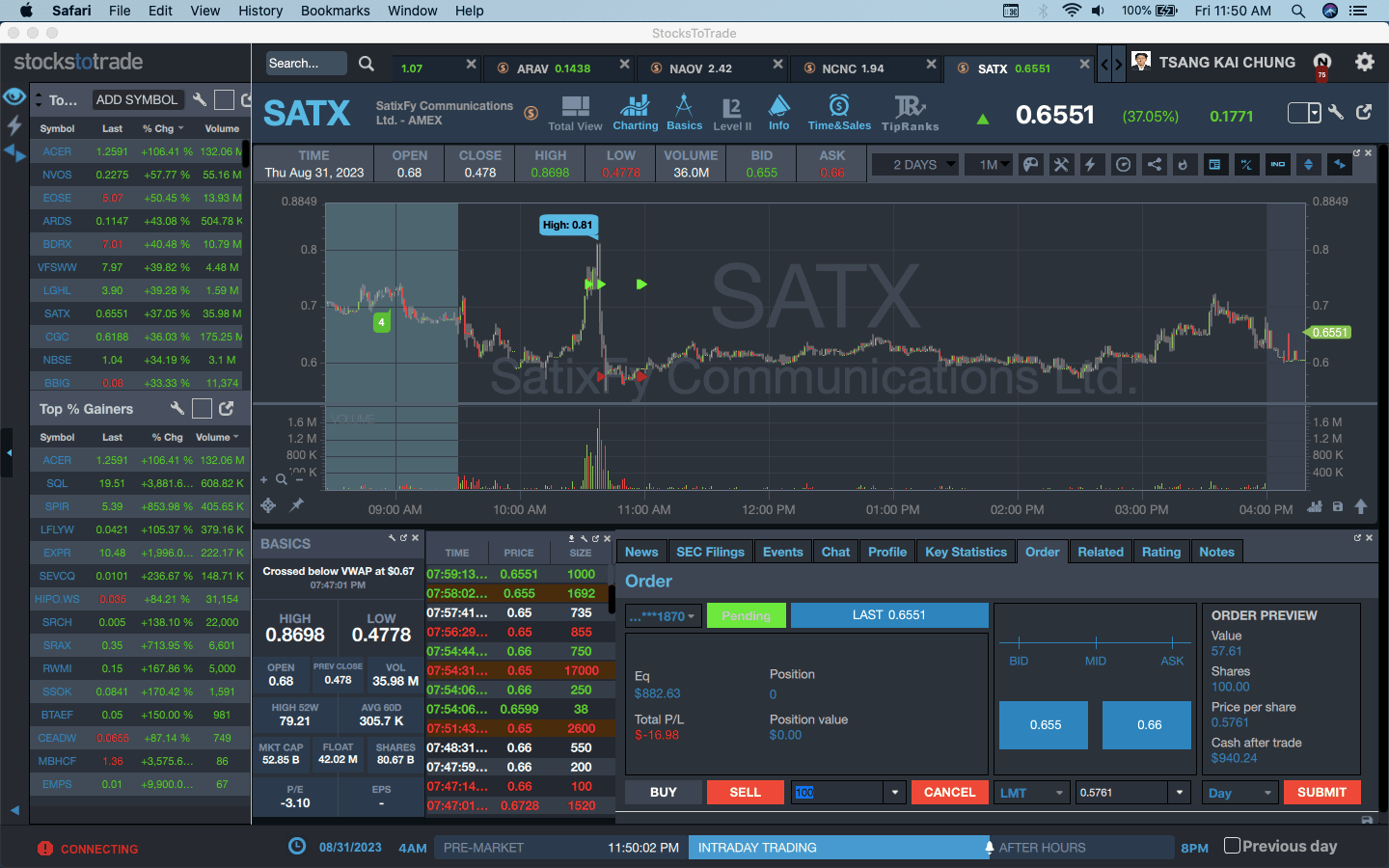Screen dimensions: 1389x868
Task: Click the red SELL button
Action: coord(745,793)
